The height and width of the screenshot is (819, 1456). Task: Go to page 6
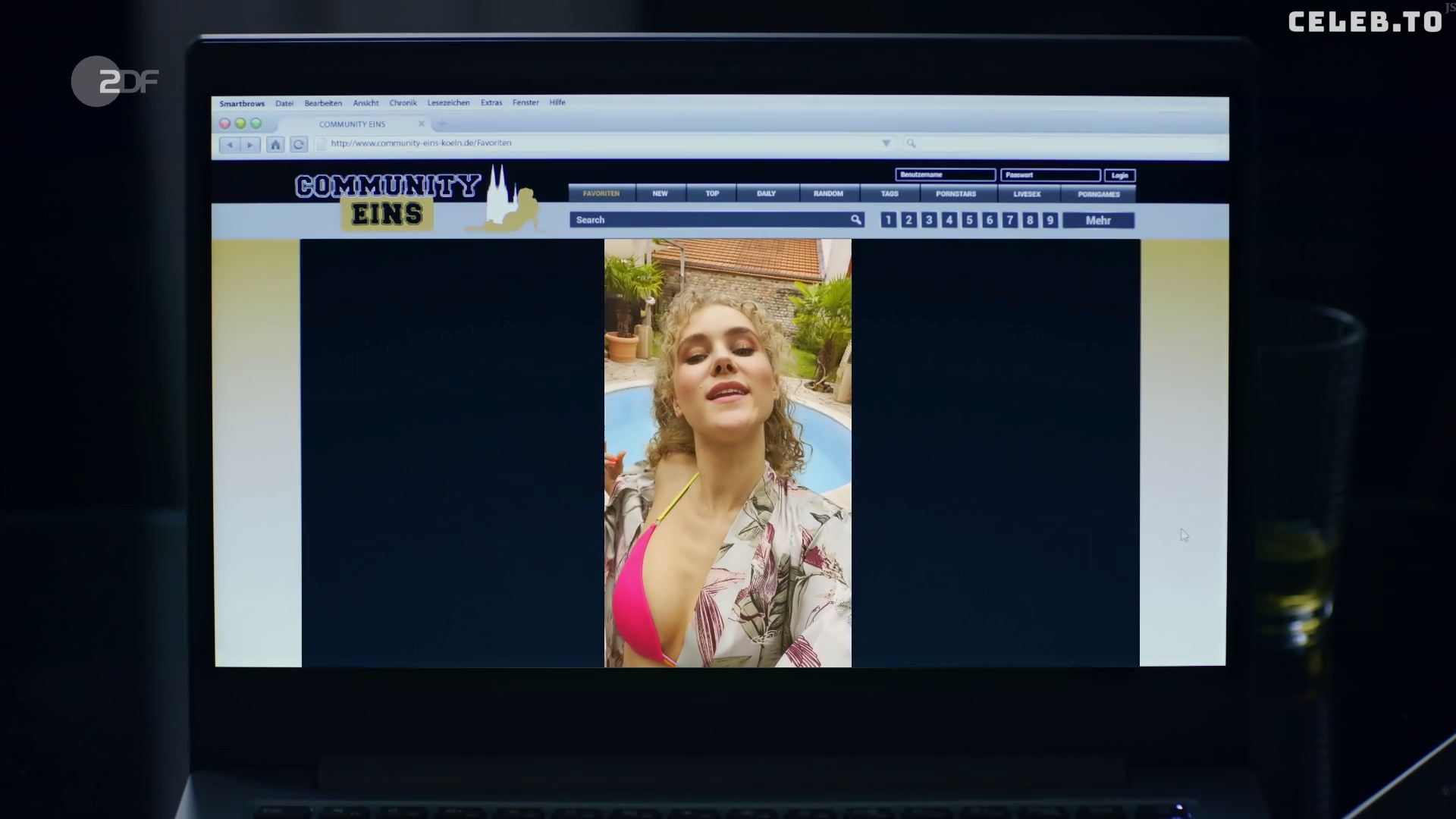coord(989,220)
